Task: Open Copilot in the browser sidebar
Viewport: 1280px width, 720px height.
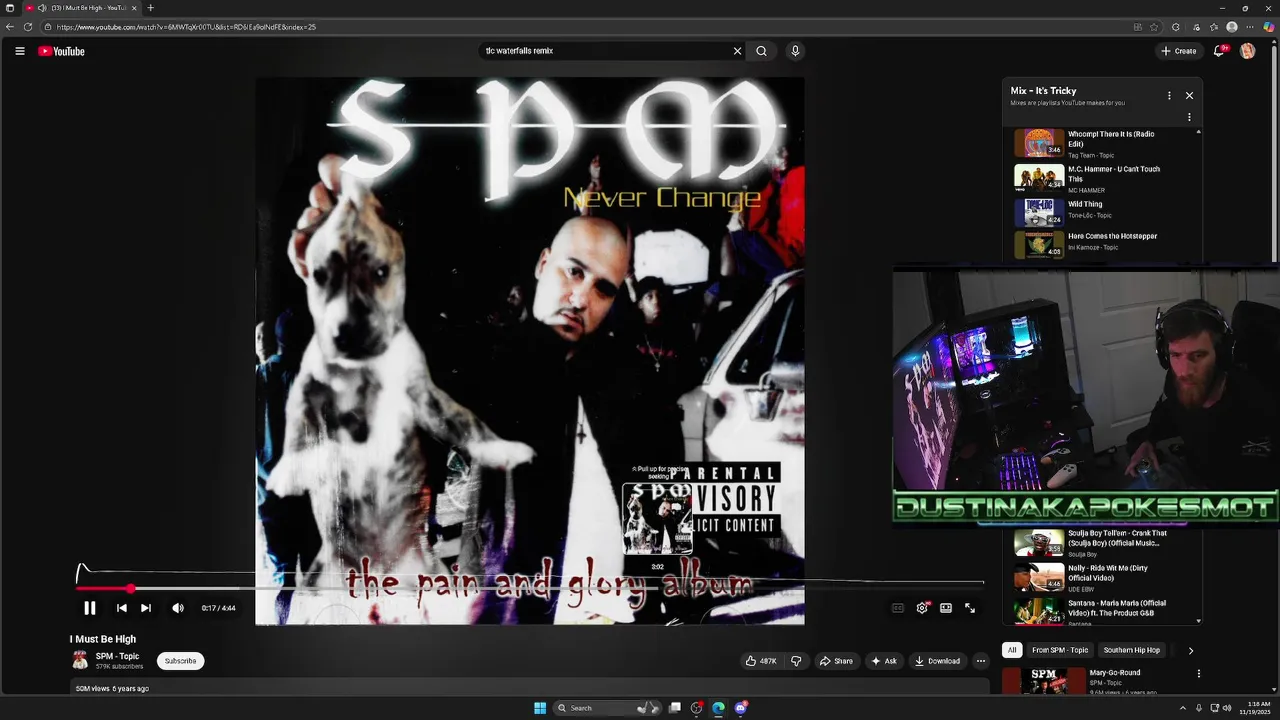Action: click(x=1268, y=27)
